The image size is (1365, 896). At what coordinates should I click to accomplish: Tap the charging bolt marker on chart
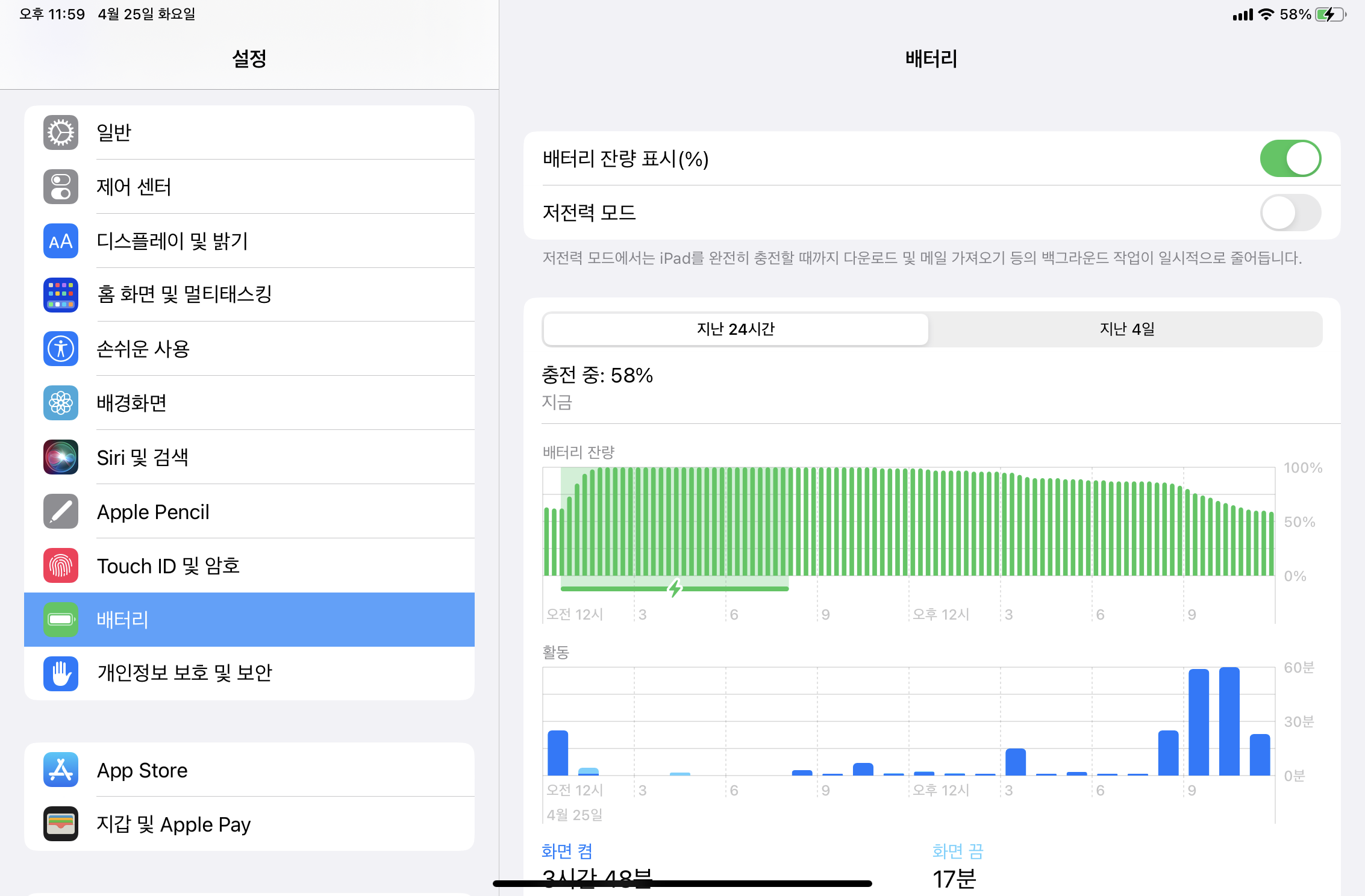pos(675,588)
